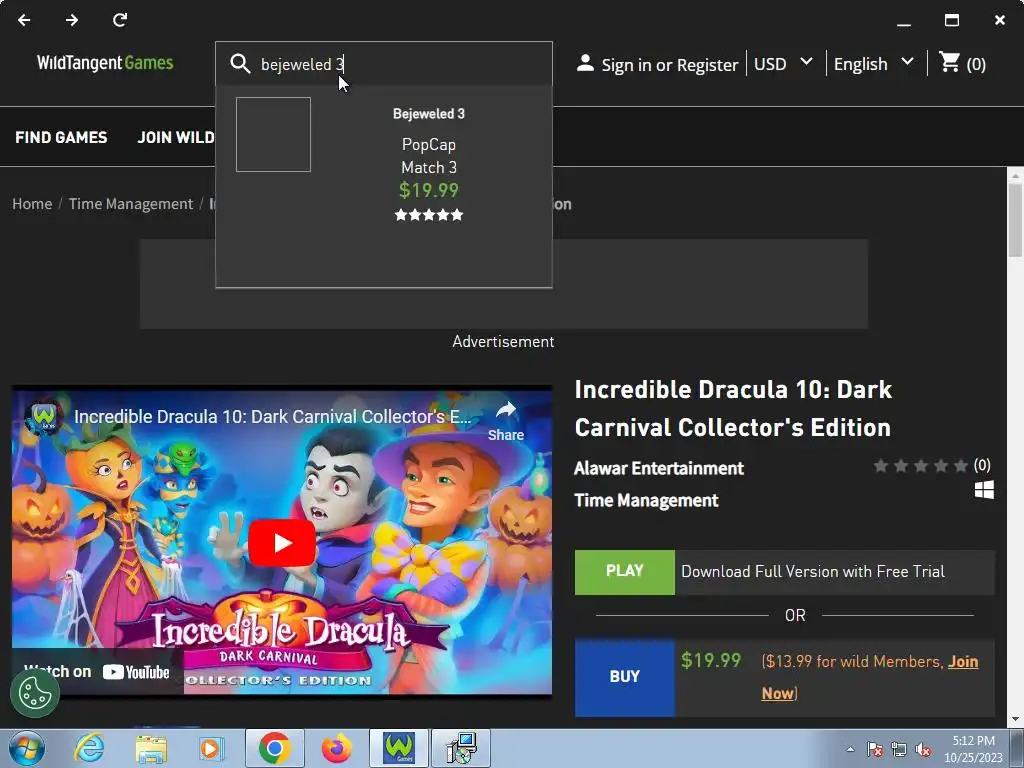Click the PopCap publisher text

pyautogui.click(x=429, y=144)
